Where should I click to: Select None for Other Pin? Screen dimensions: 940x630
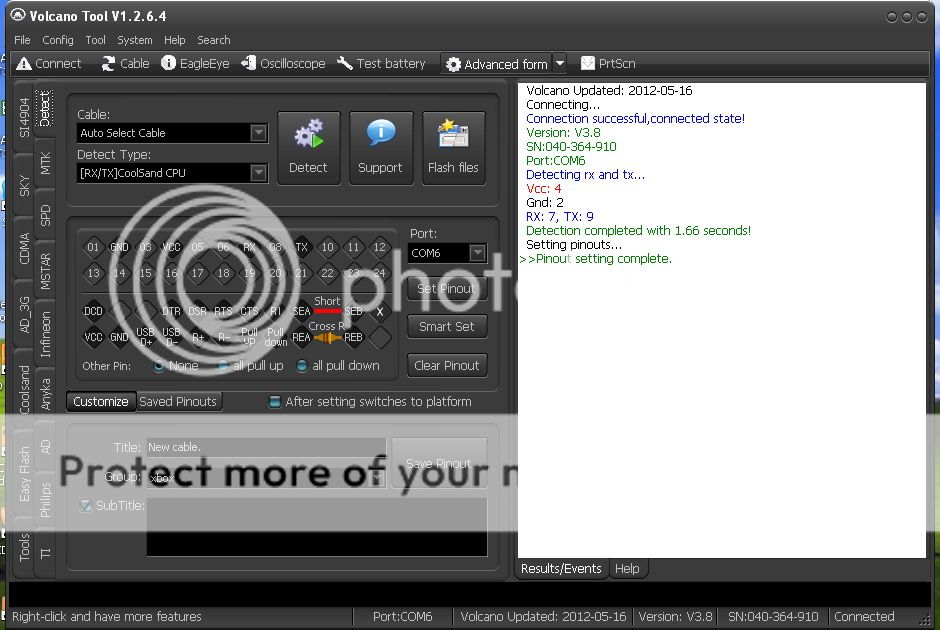pyautogui.click(x=158, y=366)
